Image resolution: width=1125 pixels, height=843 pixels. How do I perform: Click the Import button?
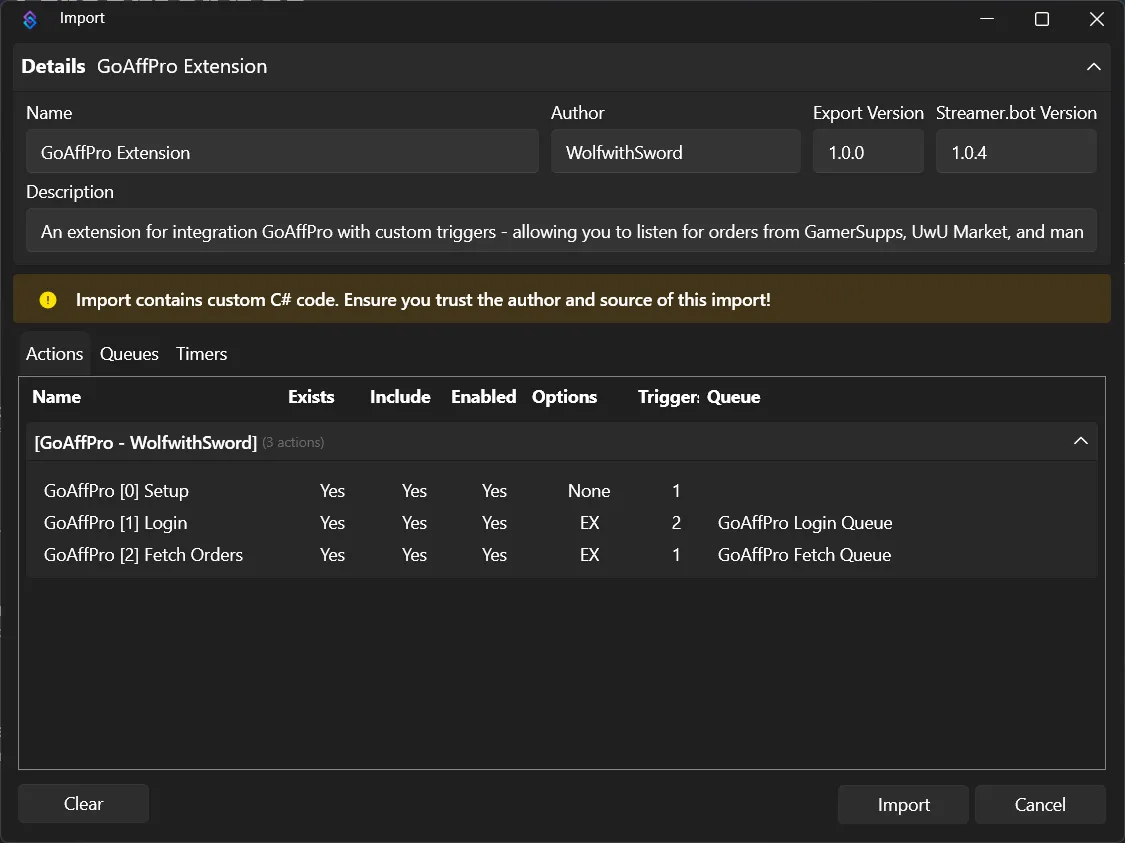903,804
